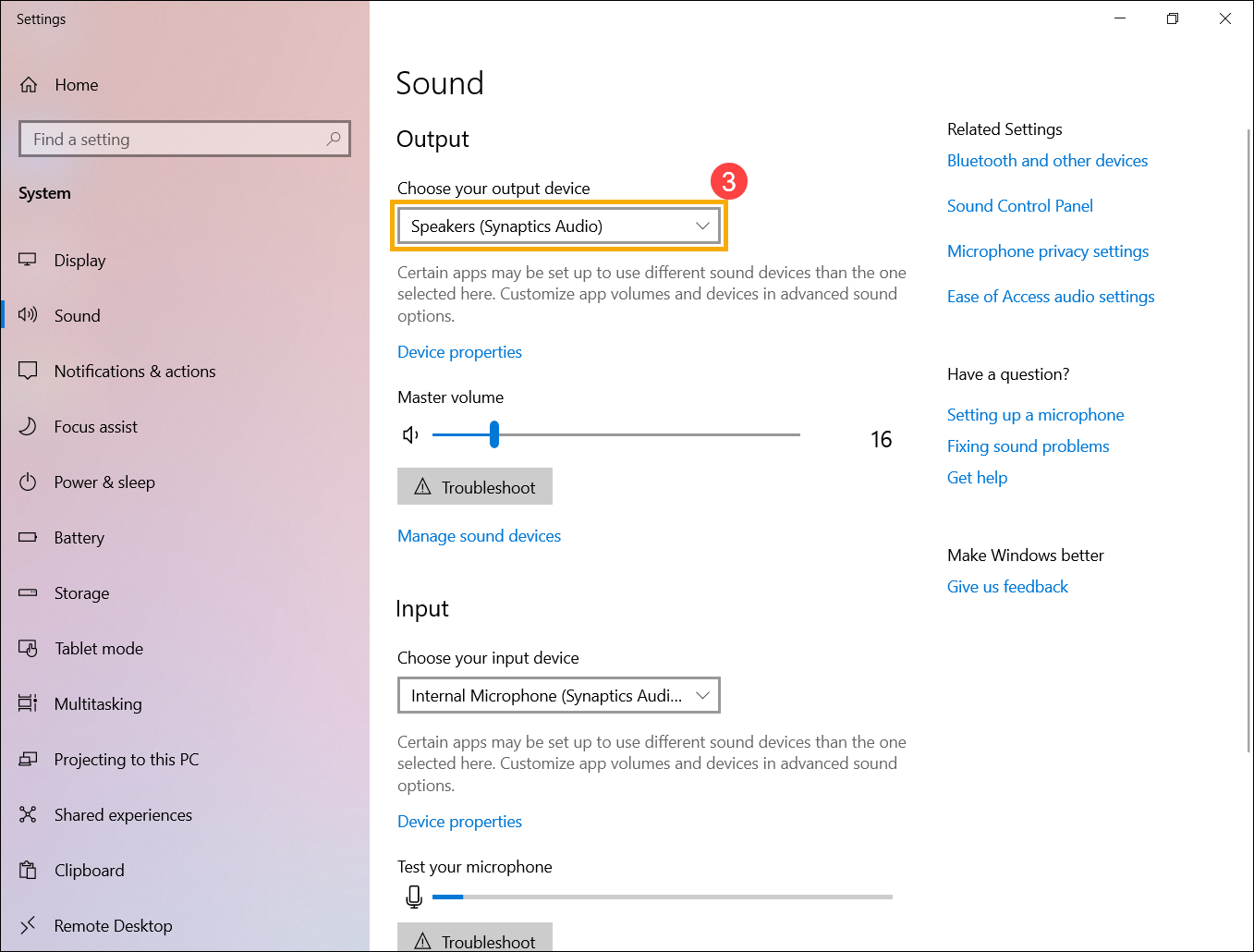Screen dimensions: 1254x952
Task: Click the Battery icon
Action: 28,537
